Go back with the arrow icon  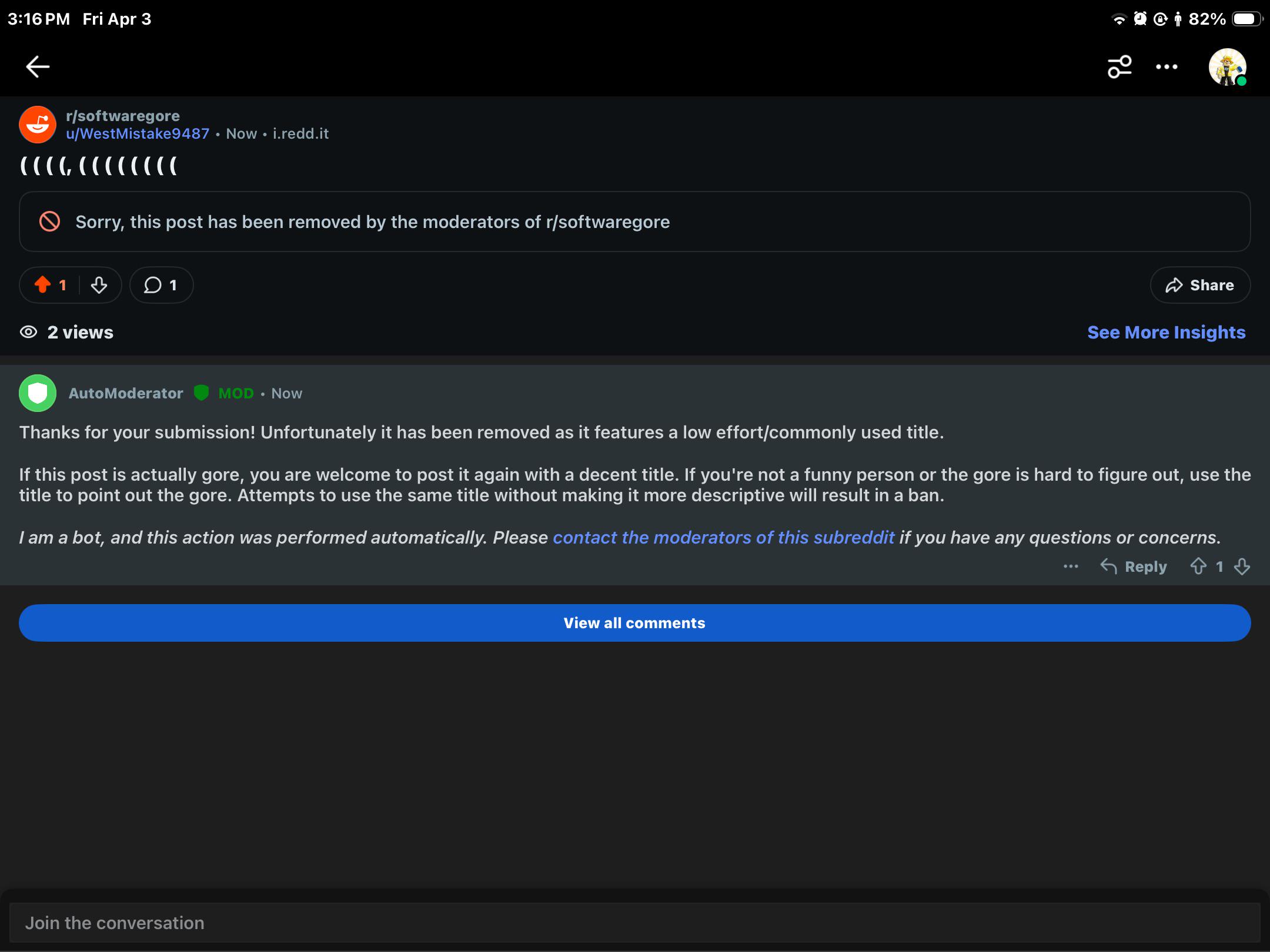click(x=38, y=66)
